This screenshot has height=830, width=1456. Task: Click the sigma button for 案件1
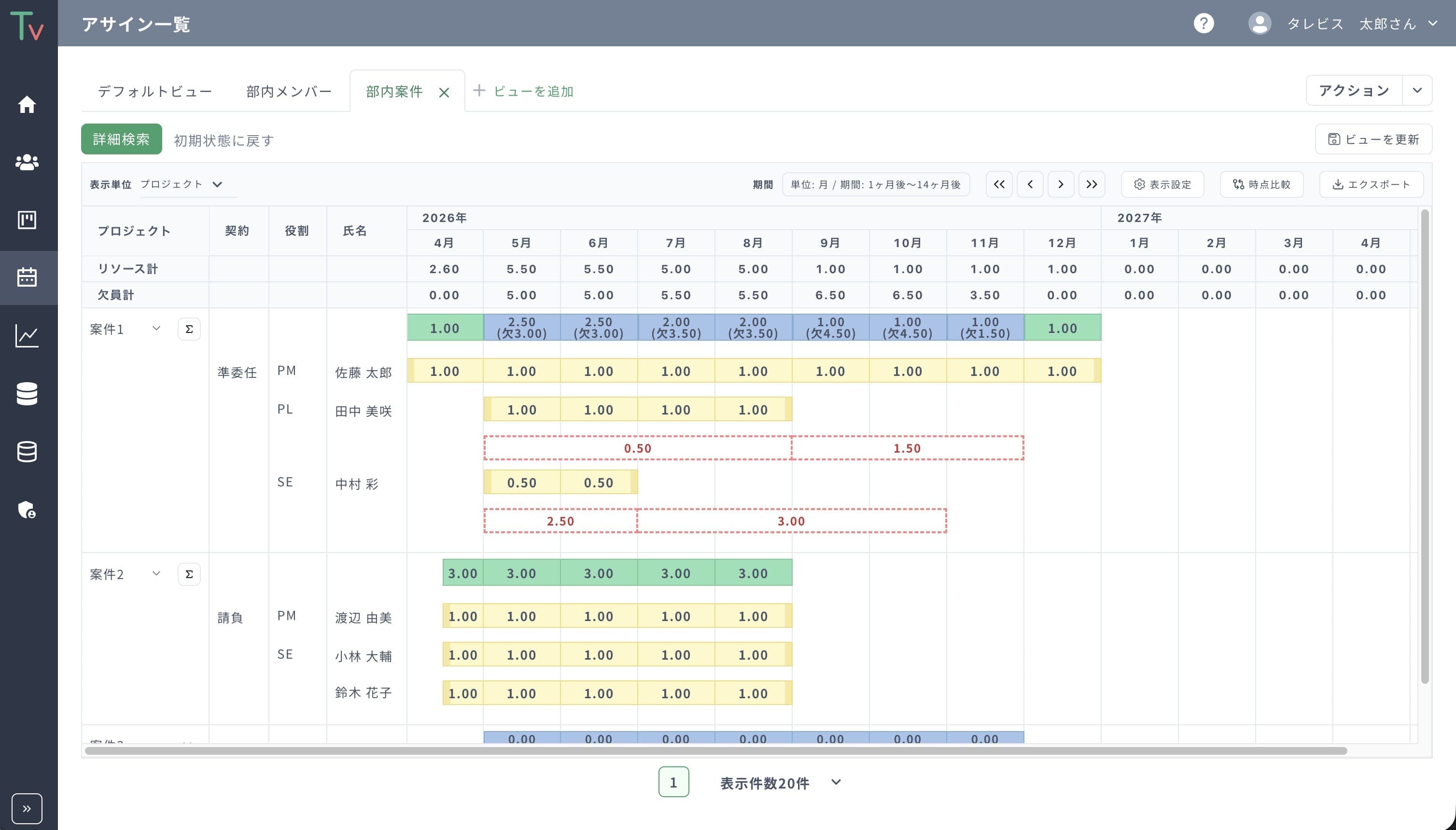(x=189, y=329)
